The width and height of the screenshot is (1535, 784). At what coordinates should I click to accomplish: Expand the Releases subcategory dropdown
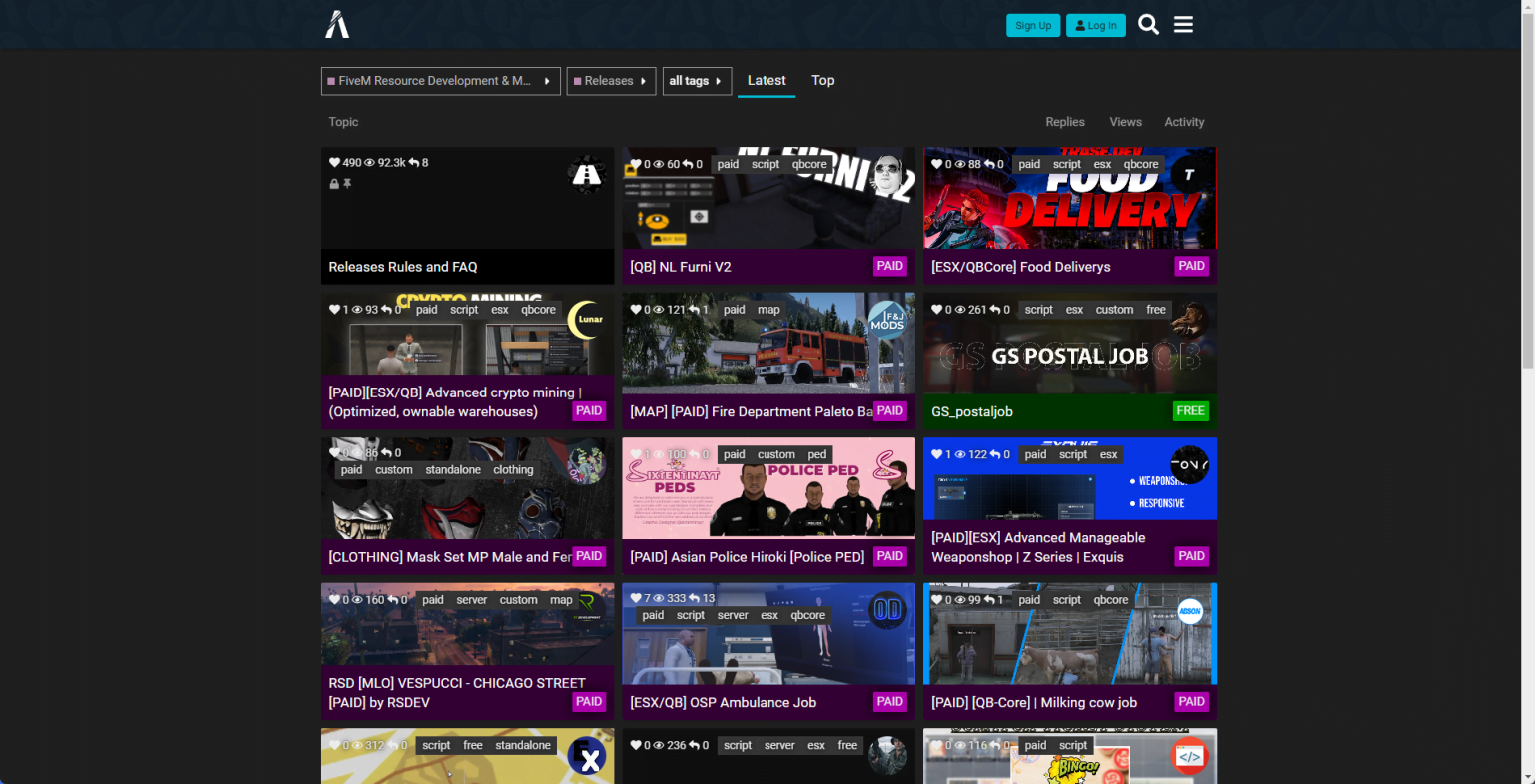pos(611,81)
